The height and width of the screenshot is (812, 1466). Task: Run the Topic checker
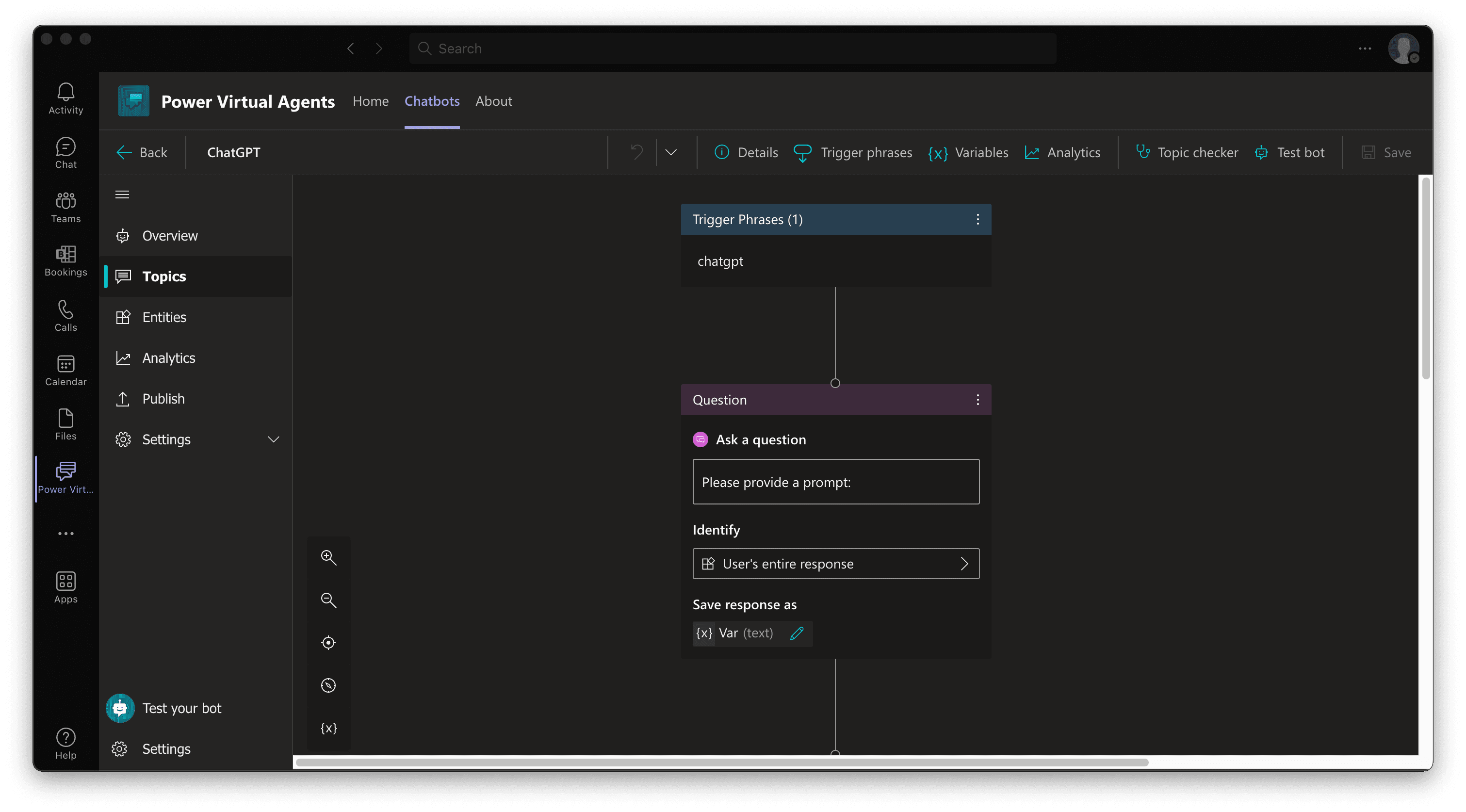click(x=1187, y=152)
